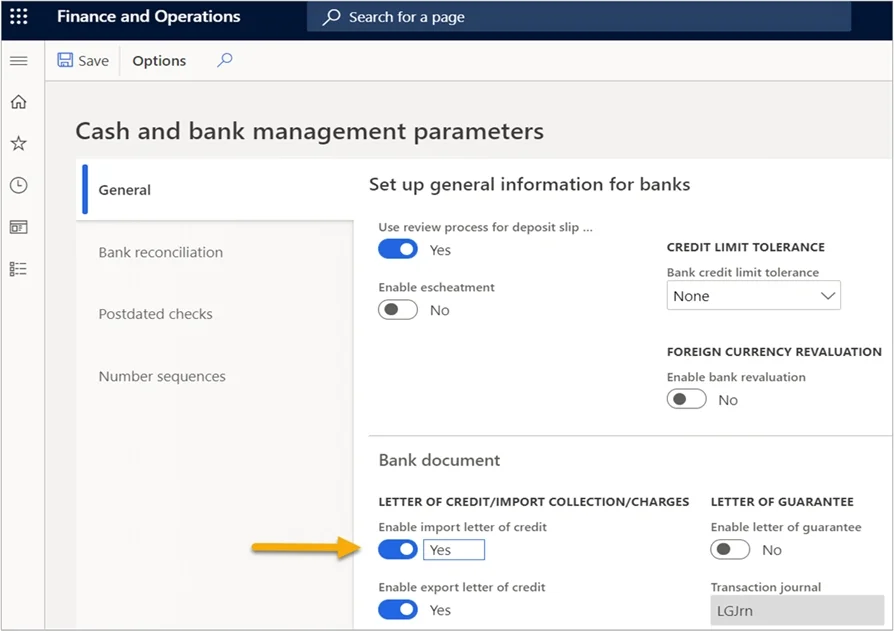
Task: Open Recent clock icon in sidebar
Action: pos(19,185)
